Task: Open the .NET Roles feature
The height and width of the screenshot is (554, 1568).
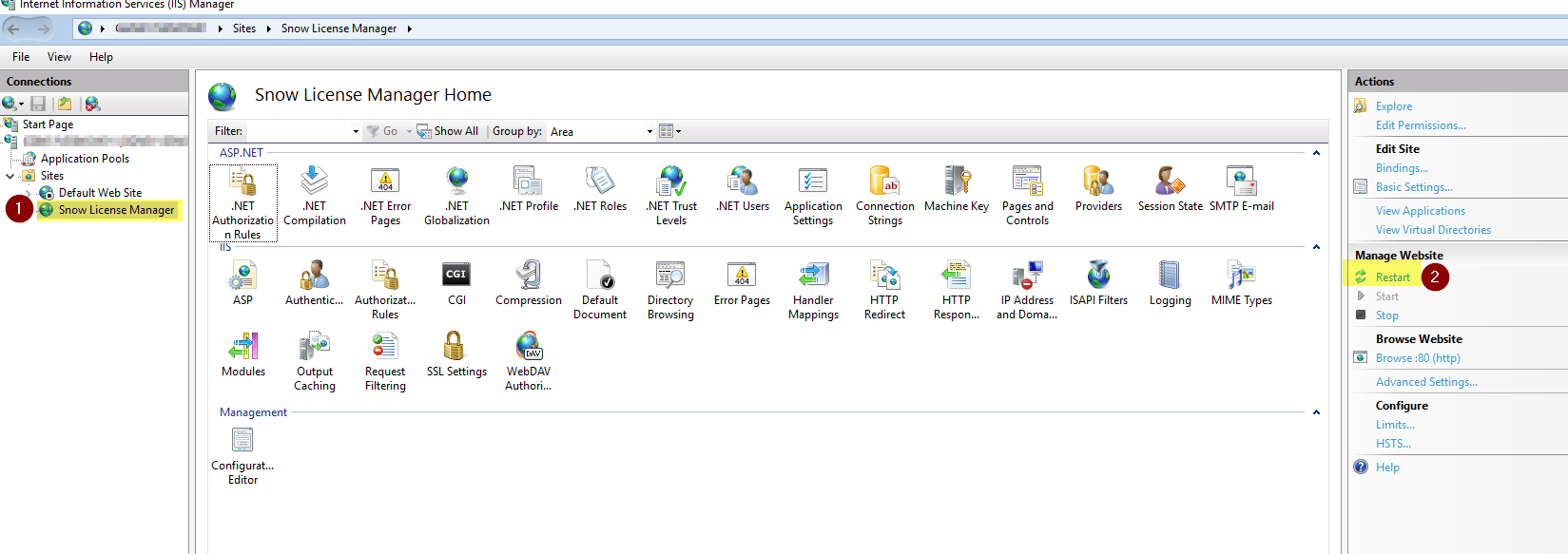Action: coord(600,189)
